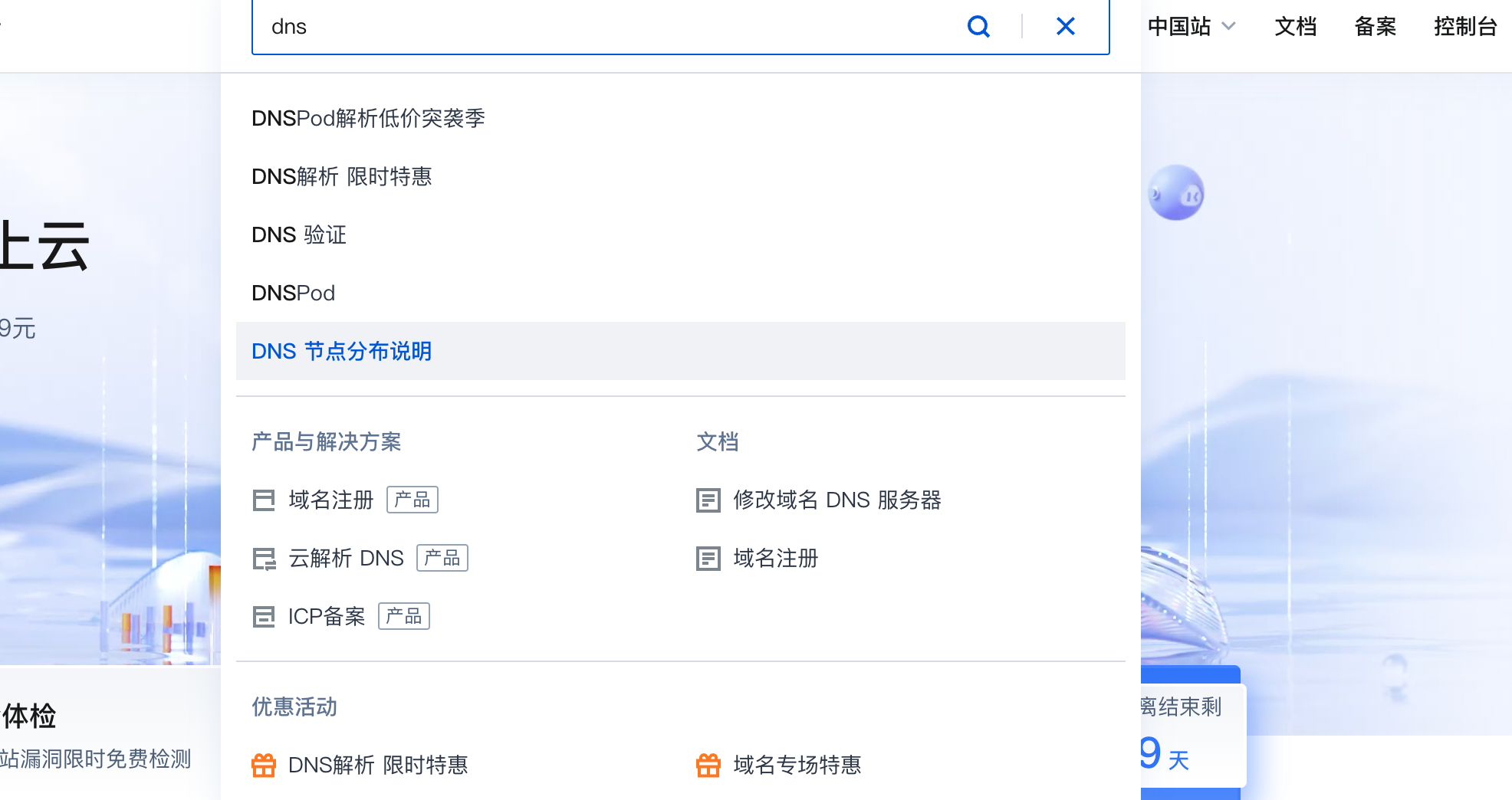The width and height of the screenshot is (1512, 800).
Task: Open the 文档 top menu item
Action: (x=1296, y=27)
